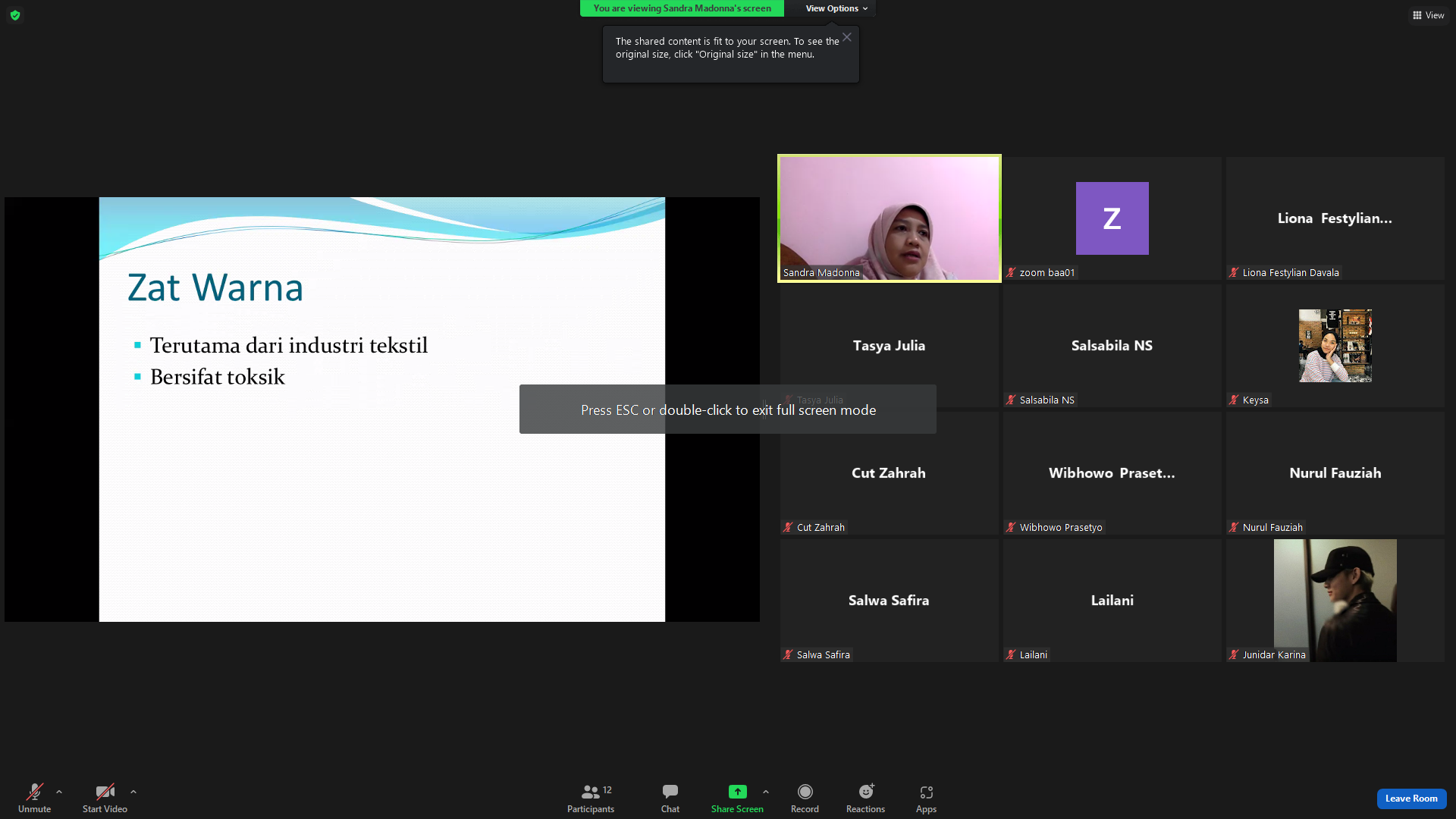This screenshot has width=1456, height=819.
Task: Click muted mic icon on zoom baa01
Action: coord(1011,273)
